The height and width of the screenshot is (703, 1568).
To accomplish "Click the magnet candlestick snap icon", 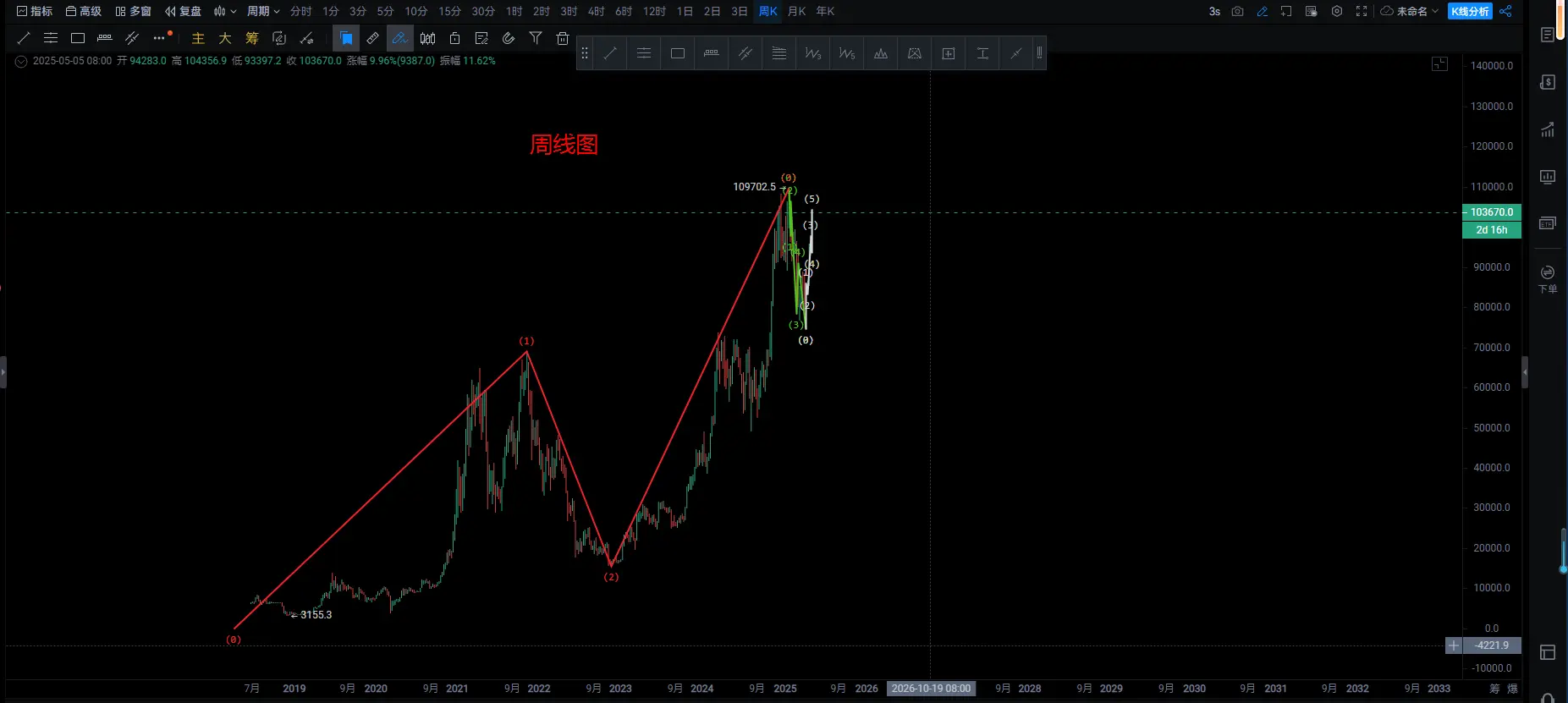I will [427, 38].
